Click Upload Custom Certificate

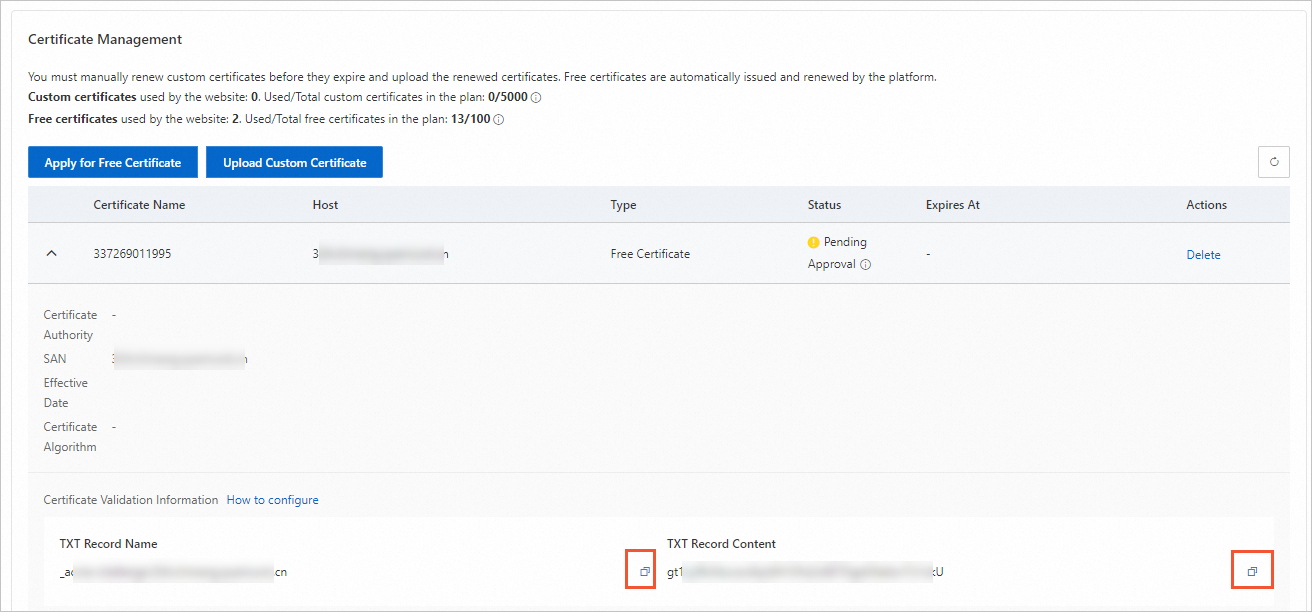pos(294,161)
